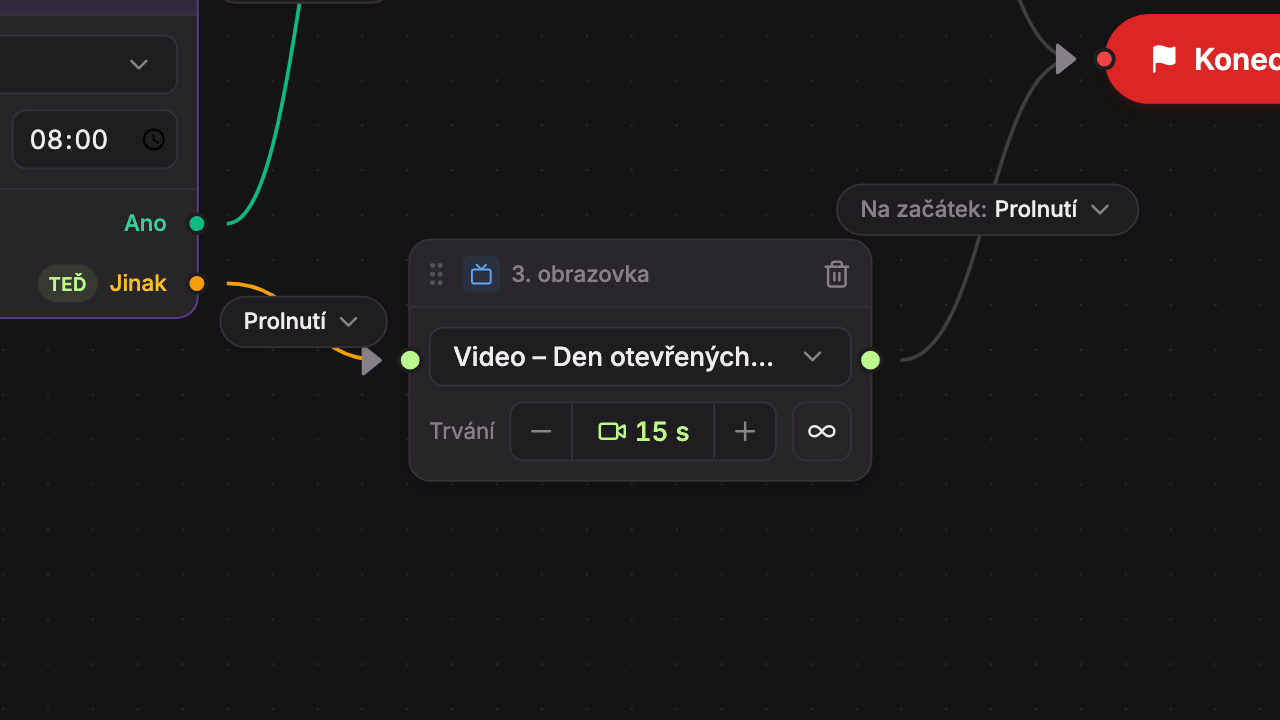
Task: Click the Jinak label
Action: pos(138,283)
